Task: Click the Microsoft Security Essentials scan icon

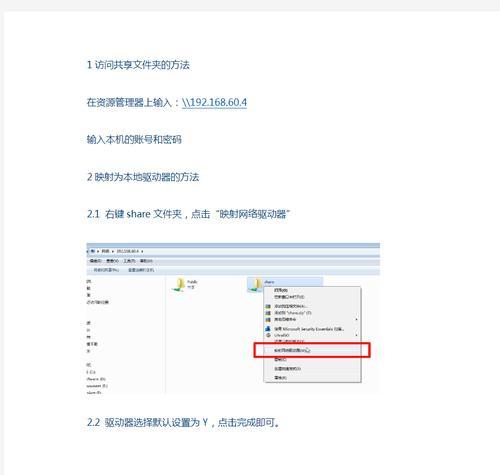Action: coord(268,329)
